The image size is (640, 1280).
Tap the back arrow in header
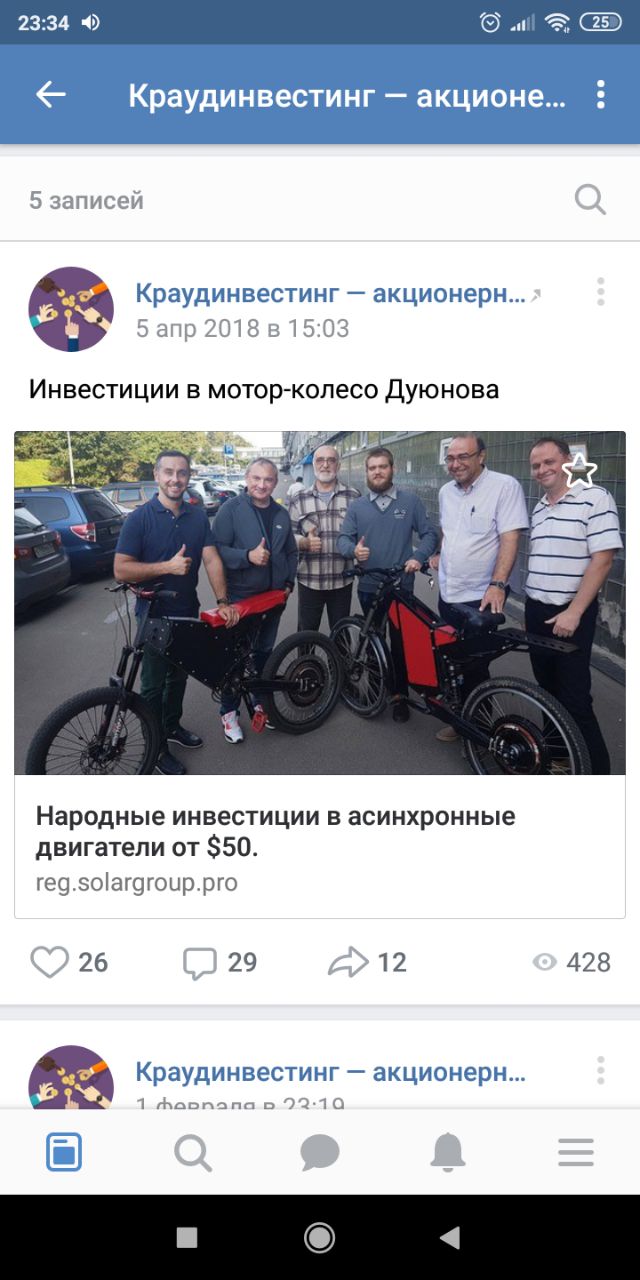[x=50, y=94]
